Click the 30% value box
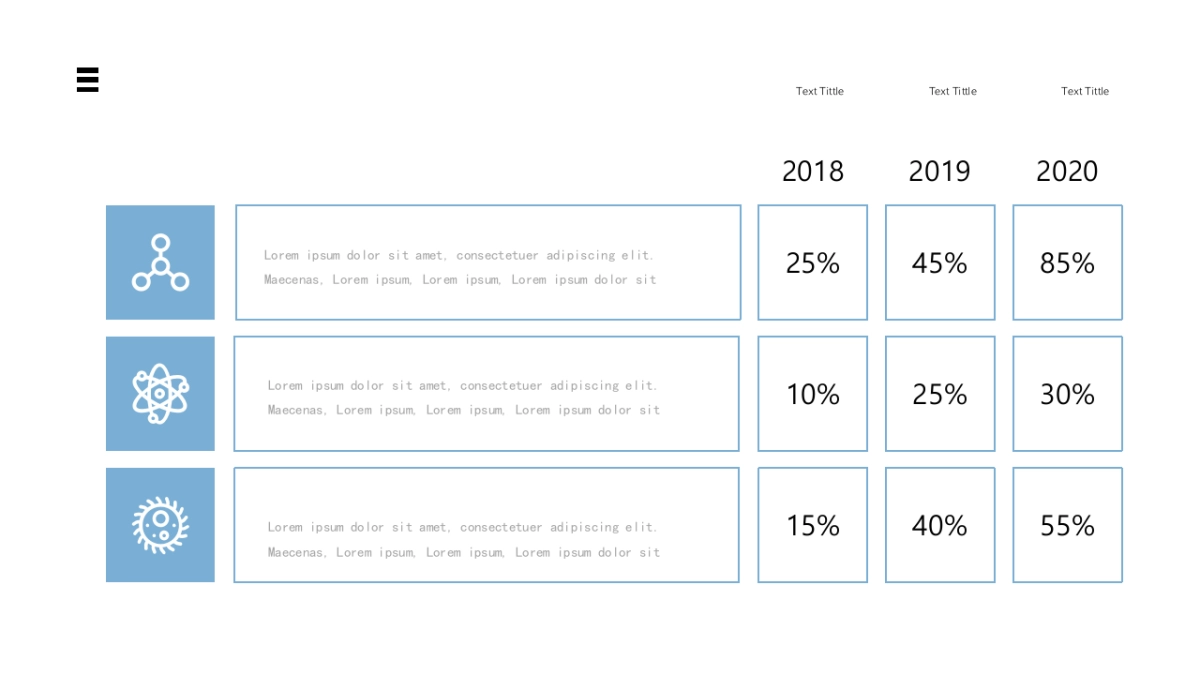 pyautogui.click(x=1067, y=394)
